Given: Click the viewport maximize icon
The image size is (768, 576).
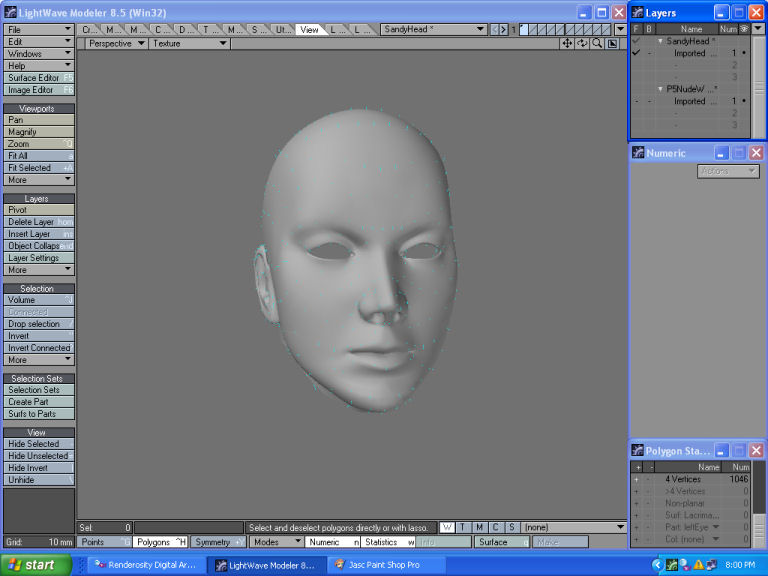Looking at the screenshot, I should pyautogui.click(x=612, y=44).
